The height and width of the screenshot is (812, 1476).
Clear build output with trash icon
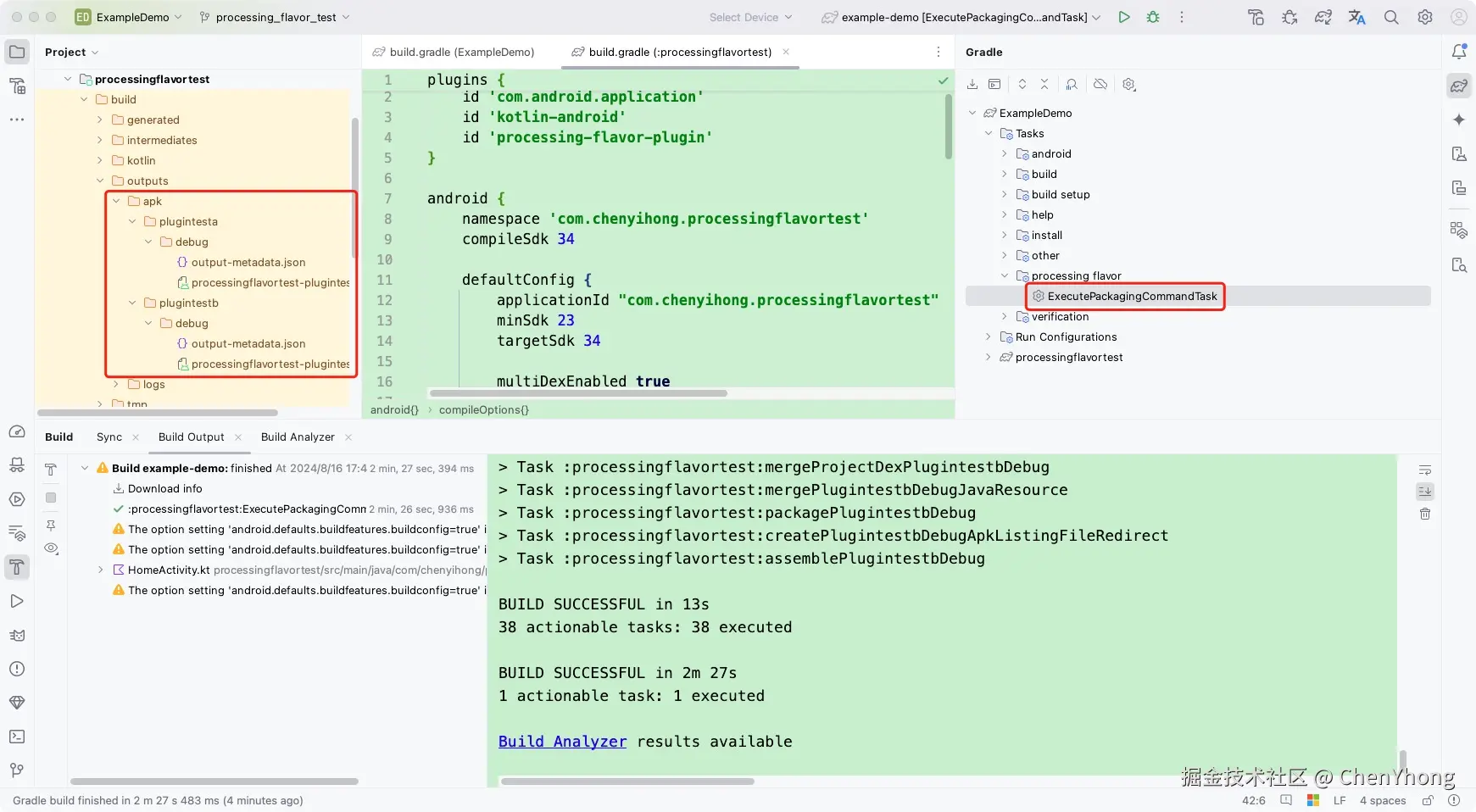(1425, 514)
